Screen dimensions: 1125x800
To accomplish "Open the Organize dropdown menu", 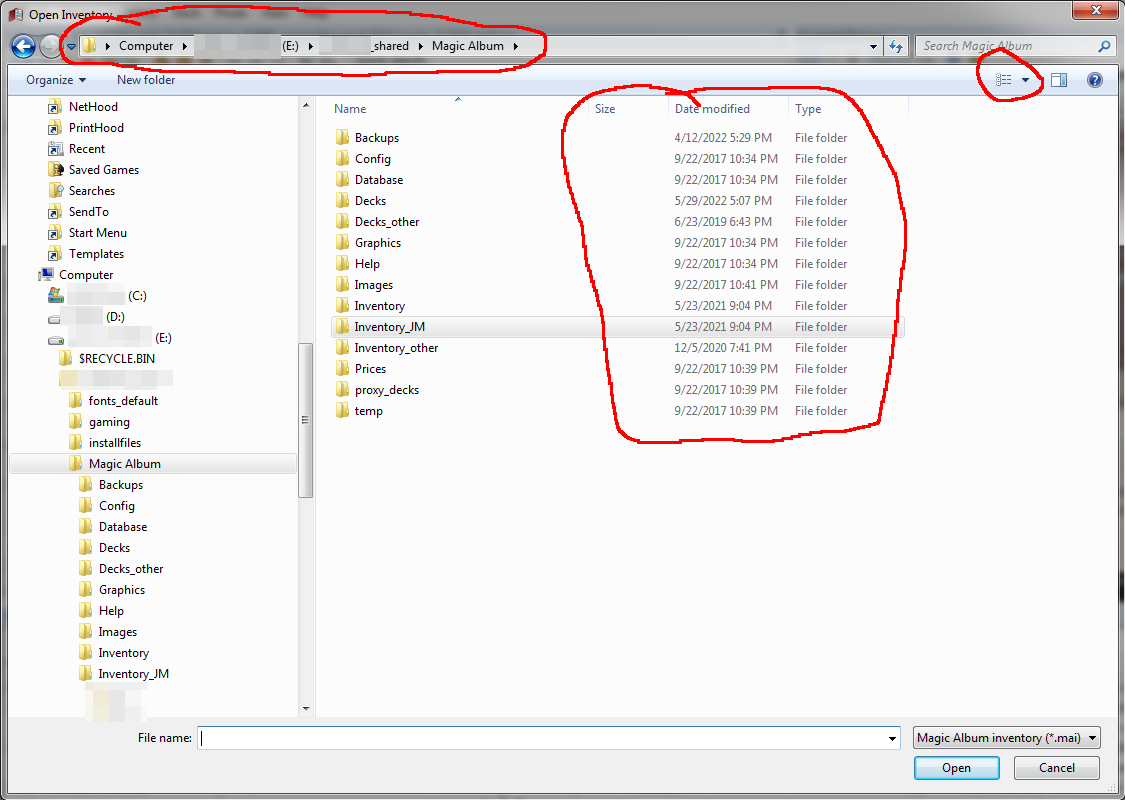I will (56, 80).
